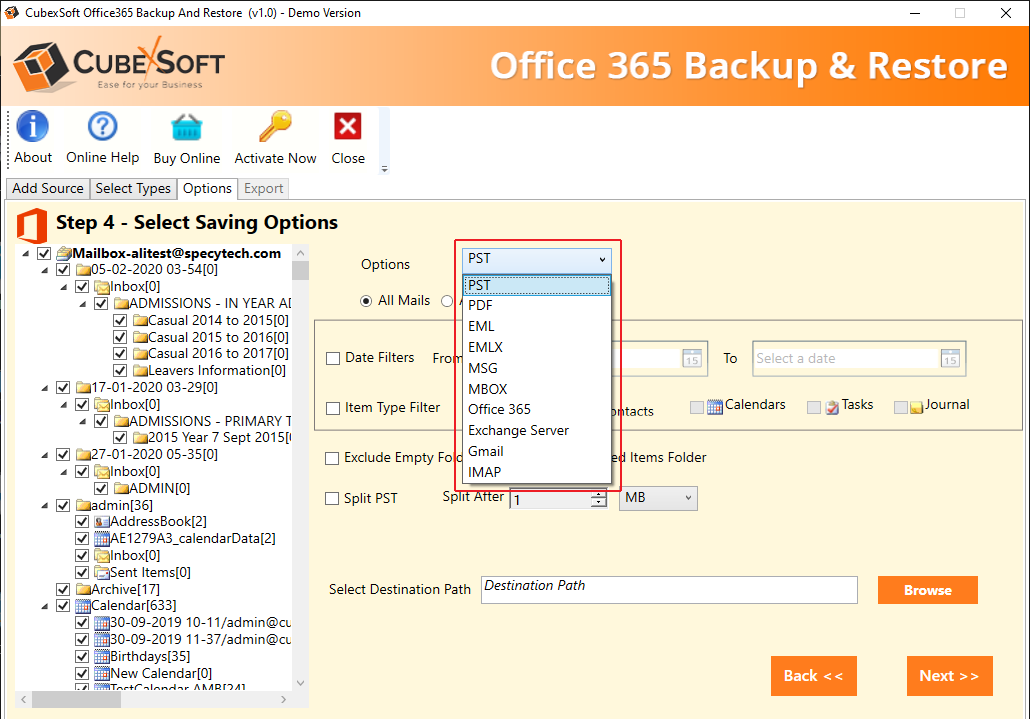Click the Calendars item type icon
Screen dimensions: 1030x719
tap(715, 407)
